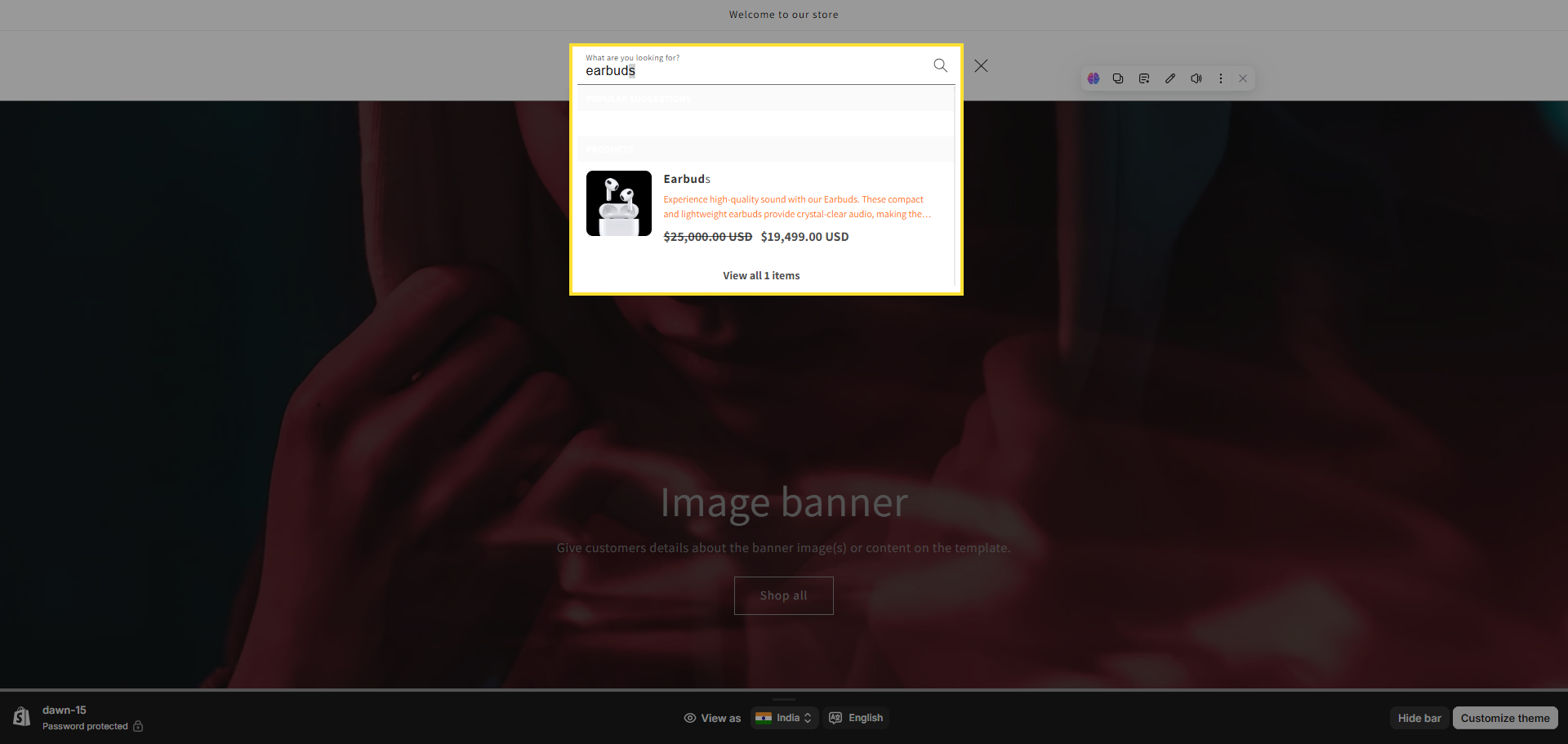Click into the search field containing earbuds
This screenshot has width=1568, height=744.
(x=751, y=70)
